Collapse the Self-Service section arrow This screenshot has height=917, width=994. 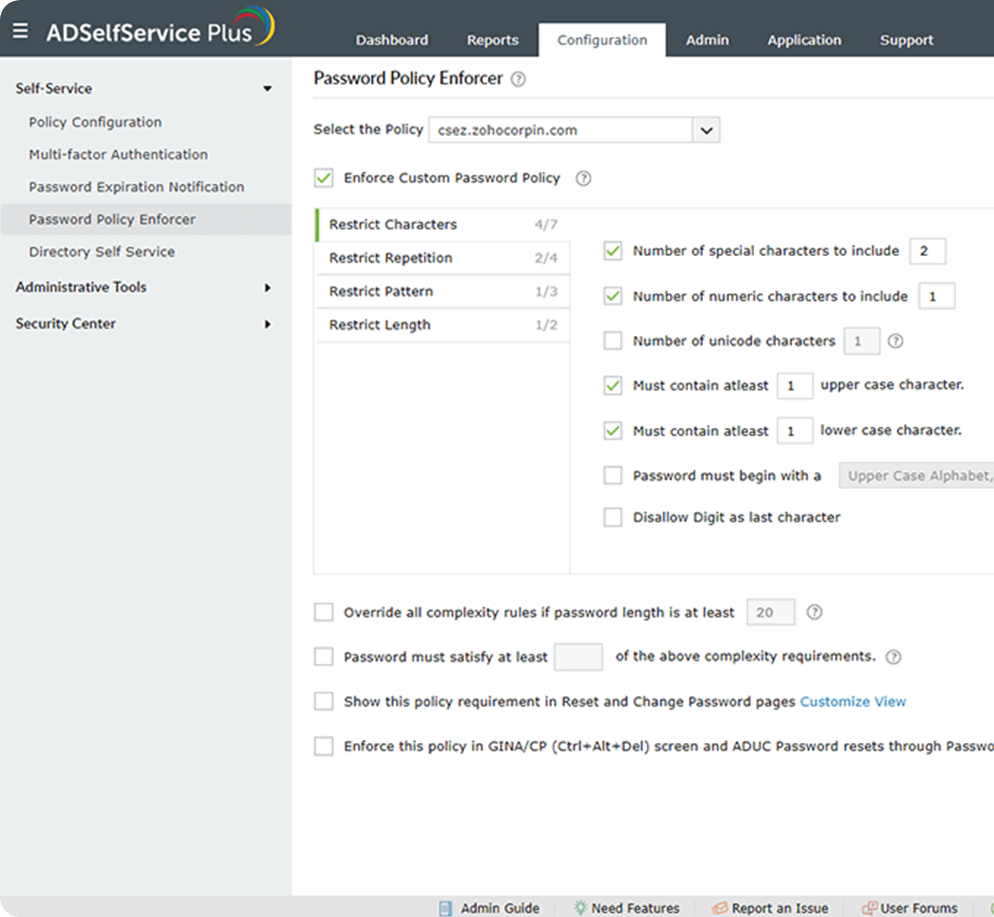[268, 89]
